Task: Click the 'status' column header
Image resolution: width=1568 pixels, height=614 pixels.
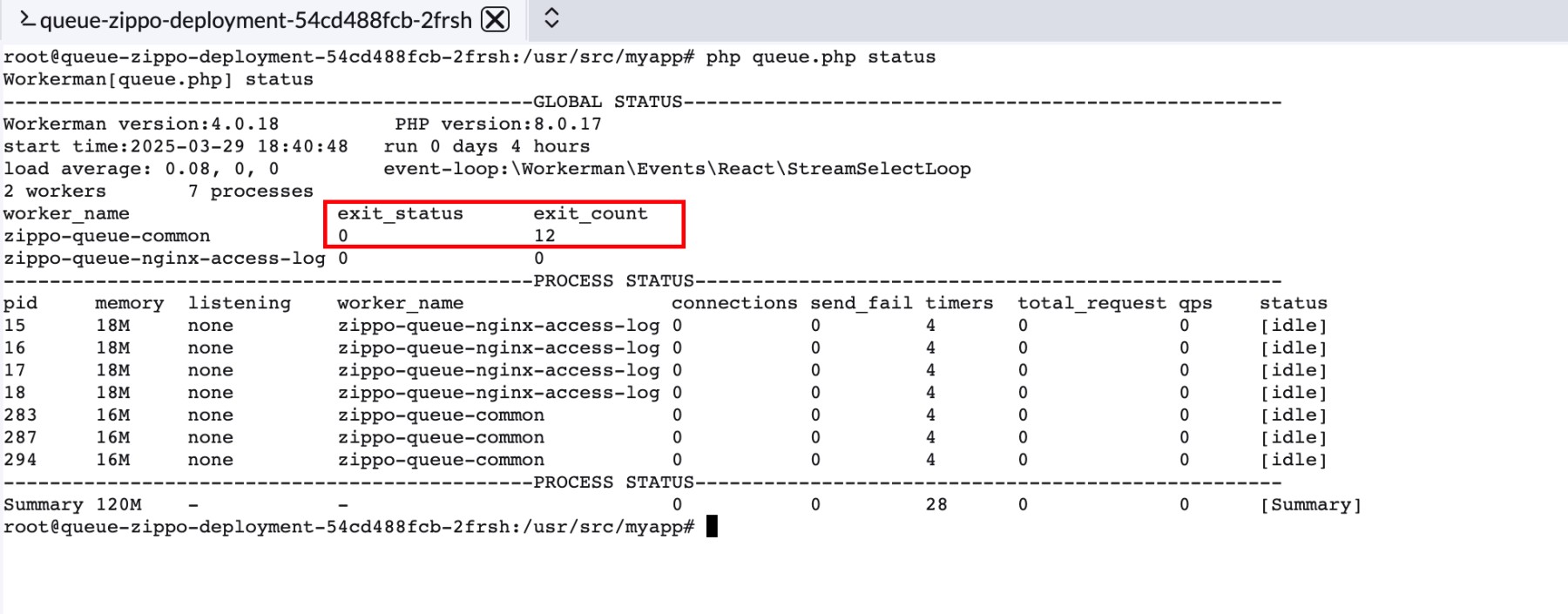Action: [1293, 303]
